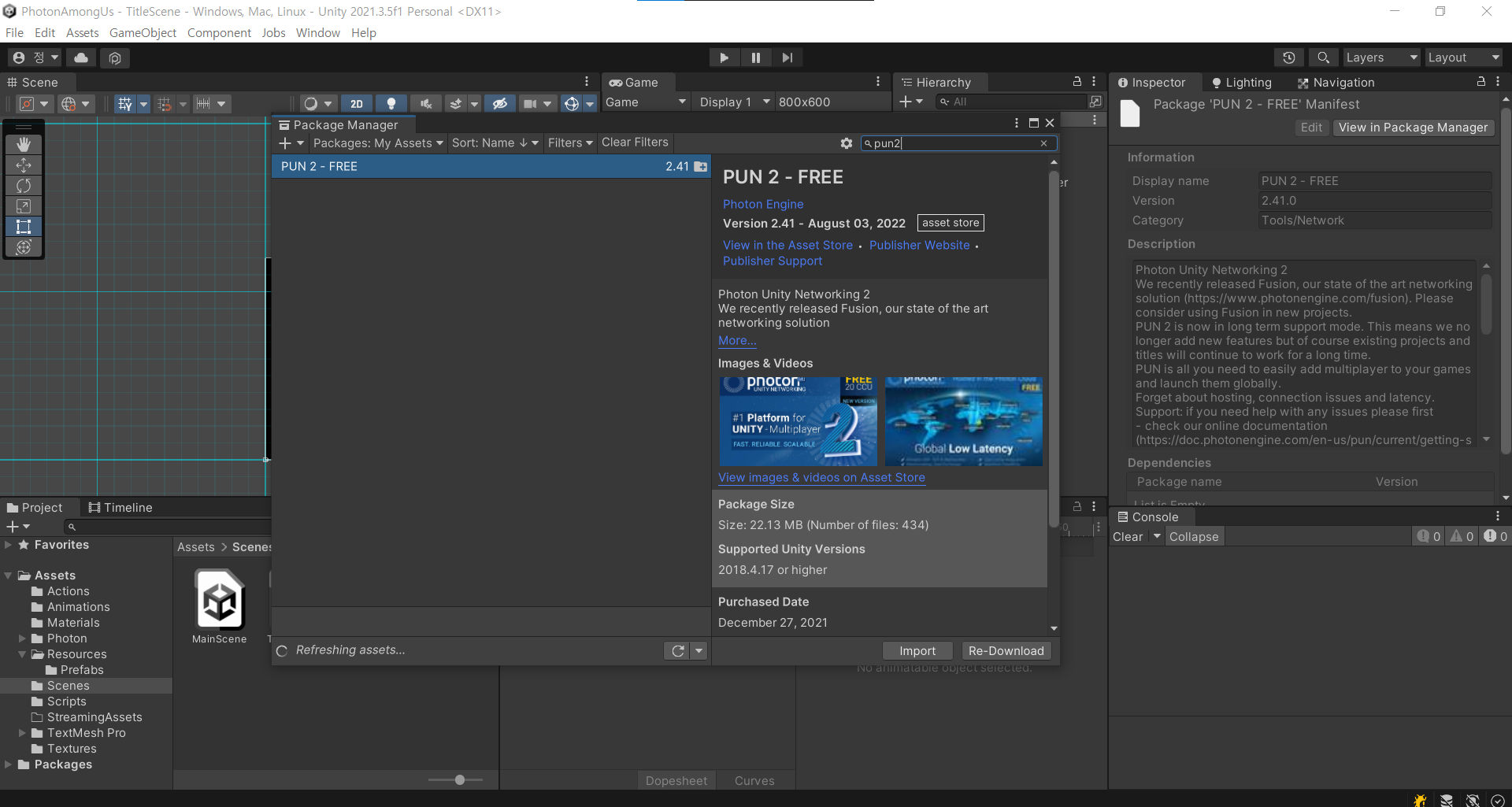Toggle 2D scene view mode
1512x807 pixels.
[x=357, y=103]
